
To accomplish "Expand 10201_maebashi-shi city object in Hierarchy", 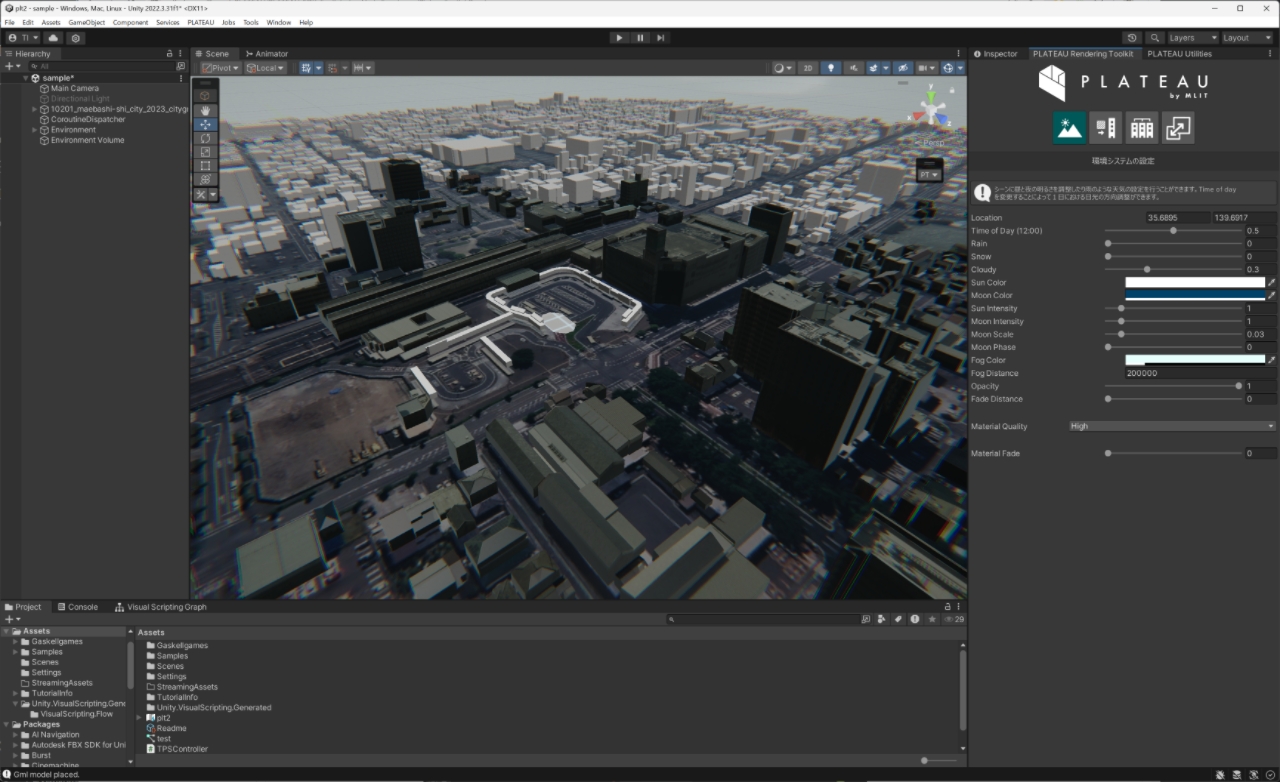I will tap(35, 109).
